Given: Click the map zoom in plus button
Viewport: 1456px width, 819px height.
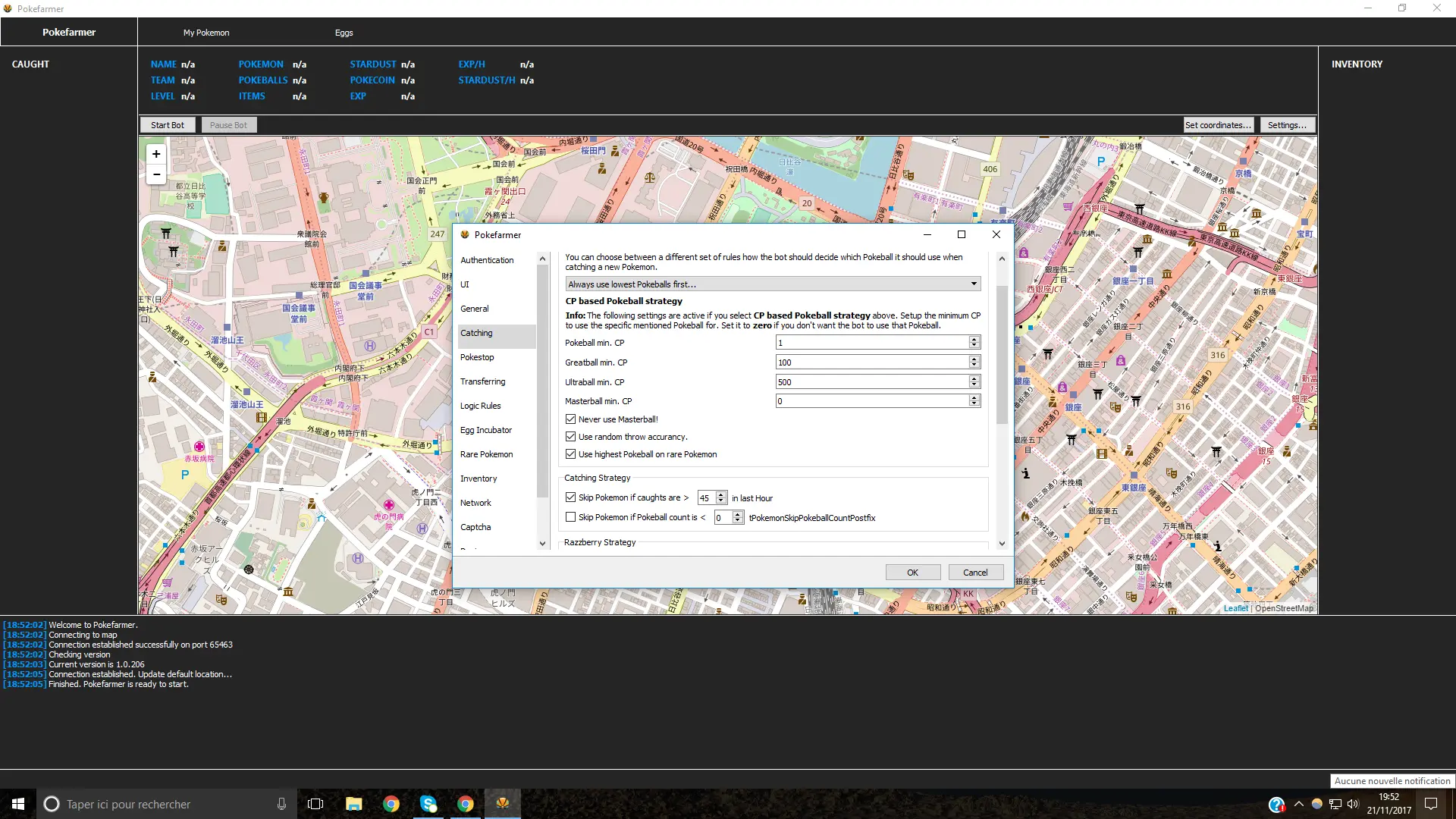Looking at the screenshot, I should (156, 154).
